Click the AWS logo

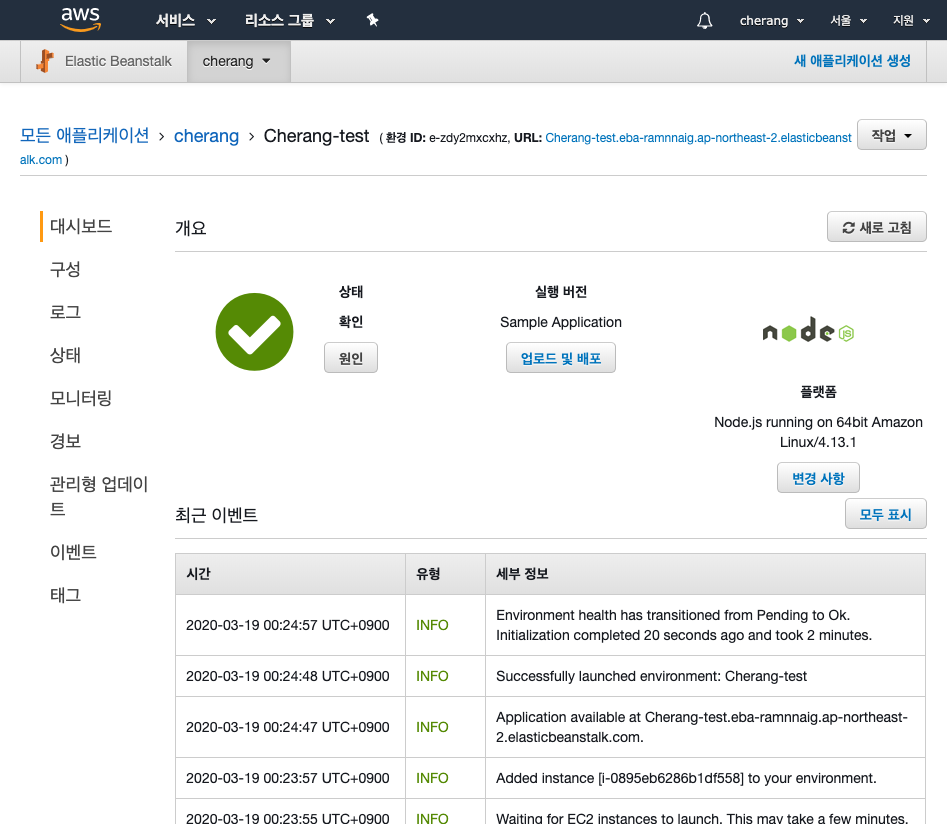(80, 19)
